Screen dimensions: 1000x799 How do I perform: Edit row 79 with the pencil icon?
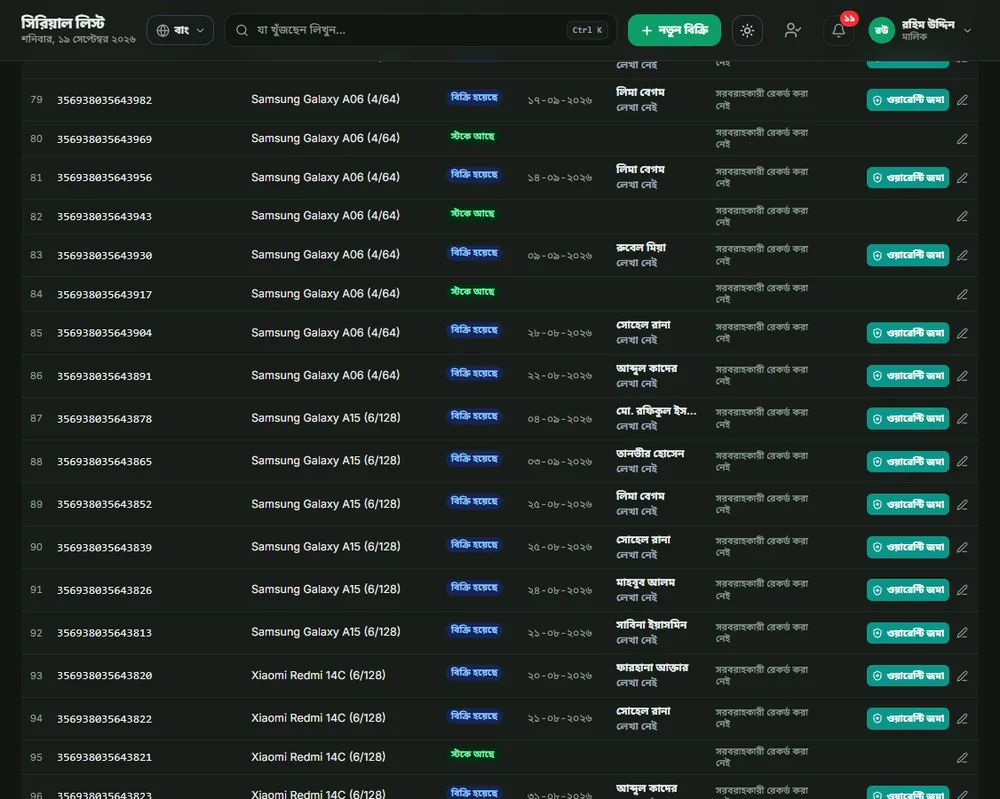click(962, 100)
